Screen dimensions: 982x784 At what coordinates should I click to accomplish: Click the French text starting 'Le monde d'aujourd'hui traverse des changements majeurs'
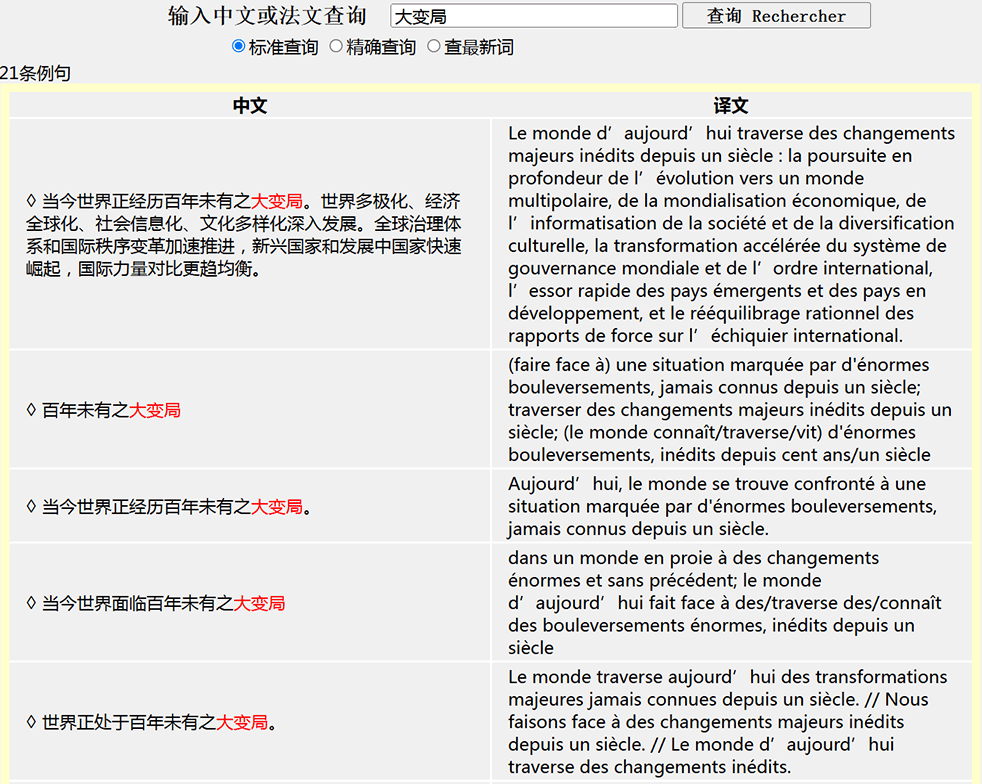tap(731, 234)
